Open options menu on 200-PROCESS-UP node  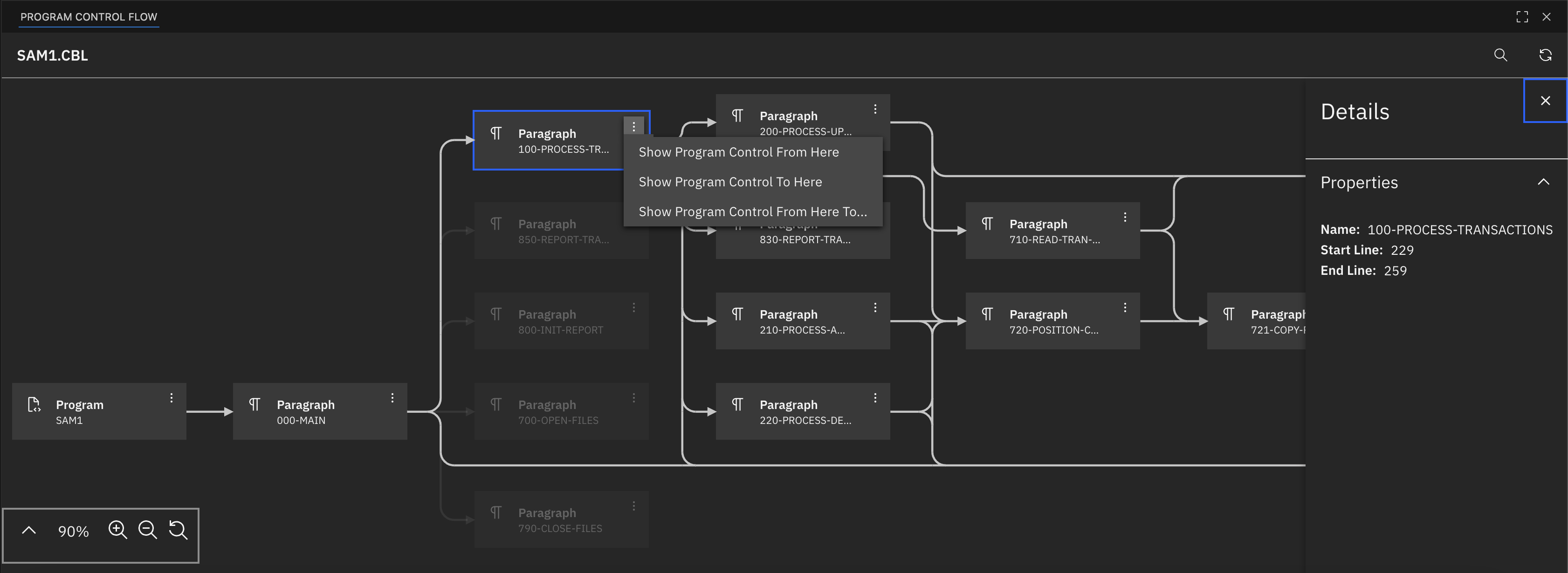tap(876, 109)
